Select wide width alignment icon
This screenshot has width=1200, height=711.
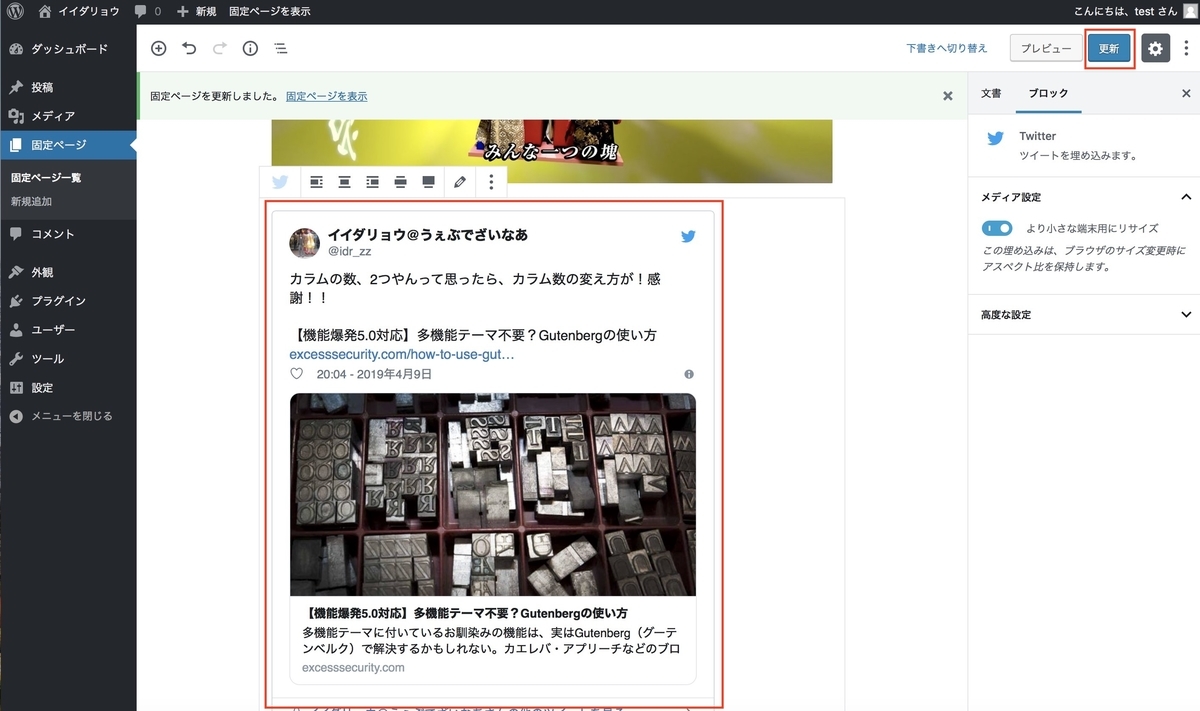click(x=400, y=182)
